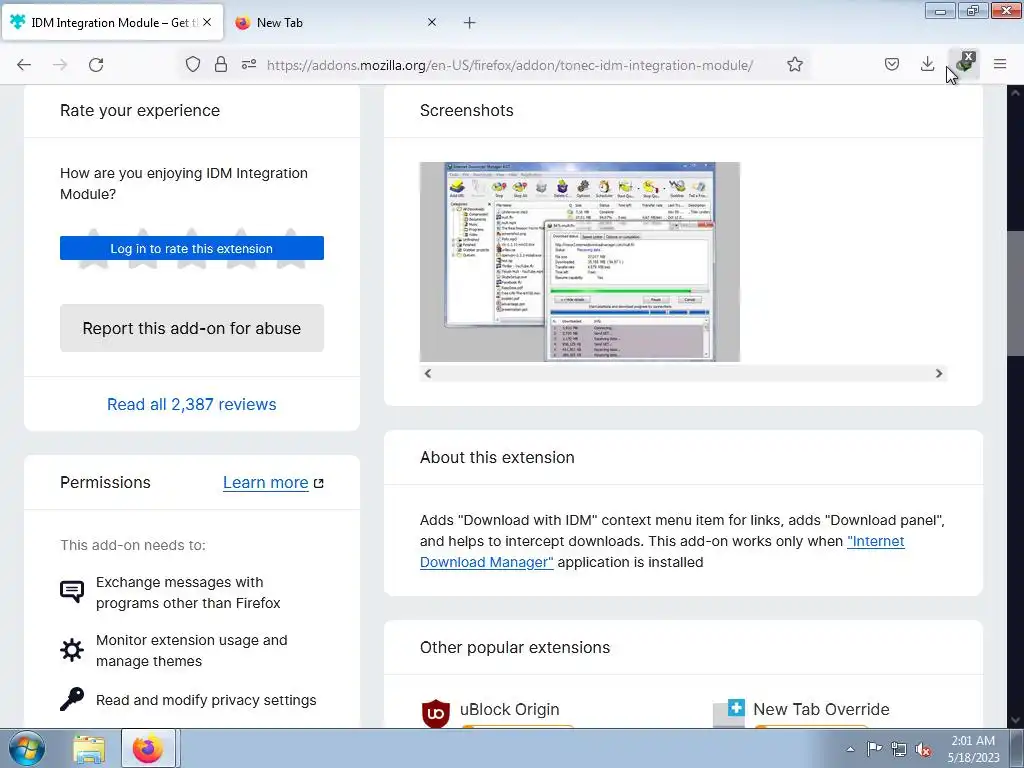This screenshot has width=1024, height=768.
Task: Click 'Monitor extension usage and manage themes'
Action: pos(191,650)
